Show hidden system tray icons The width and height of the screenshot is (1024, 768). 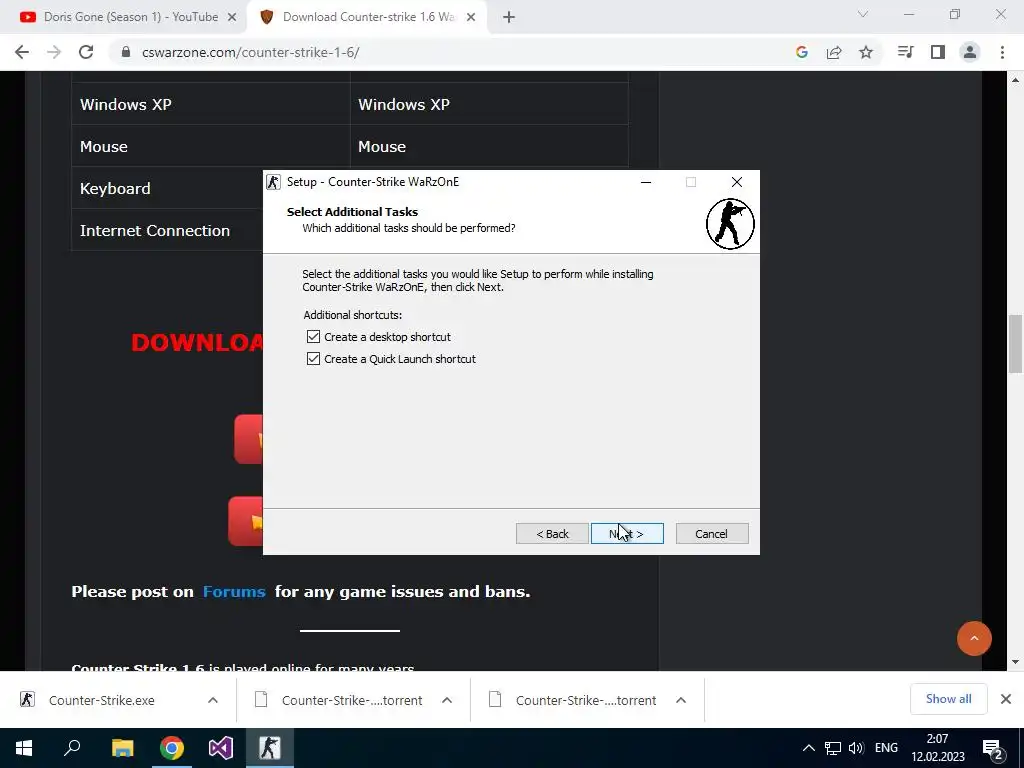pos(808,748)
